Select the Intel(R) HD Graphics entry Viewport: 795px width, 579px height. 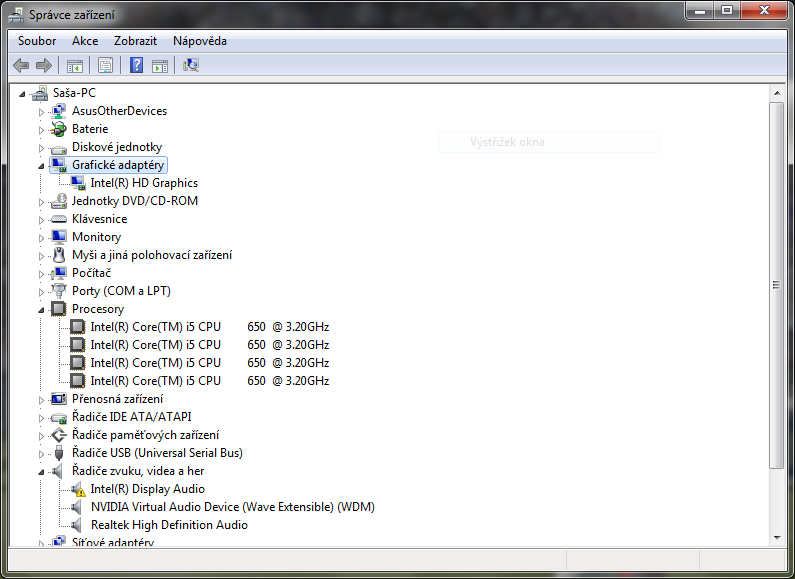coord(144,183)
